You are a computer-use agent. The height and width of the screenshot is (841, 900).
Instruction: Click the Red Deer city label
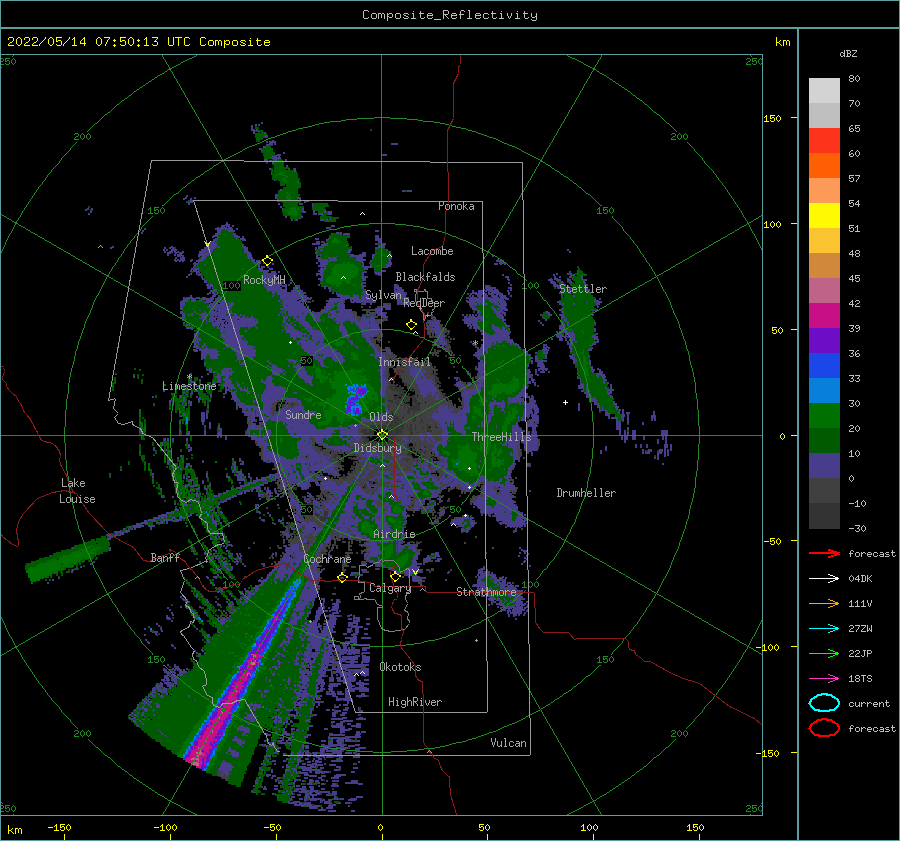point(424,303)
